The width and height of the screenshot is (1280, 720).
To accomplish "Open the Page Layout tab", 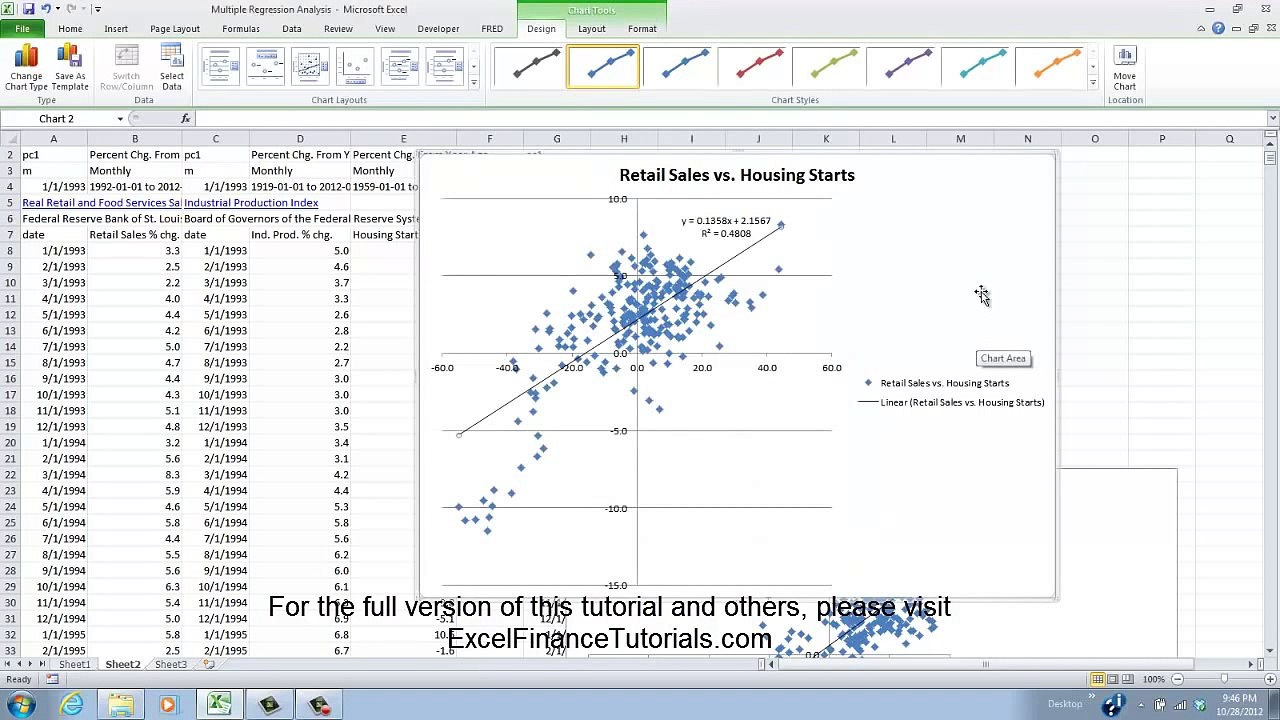I will click(x=175, y=29).
